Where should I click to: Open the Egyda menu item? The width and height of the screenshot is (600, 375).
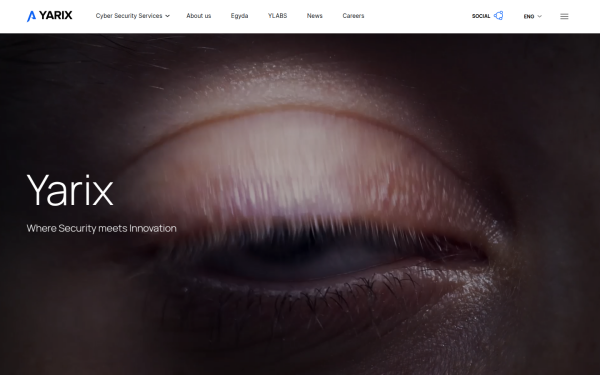pos(240,16)
